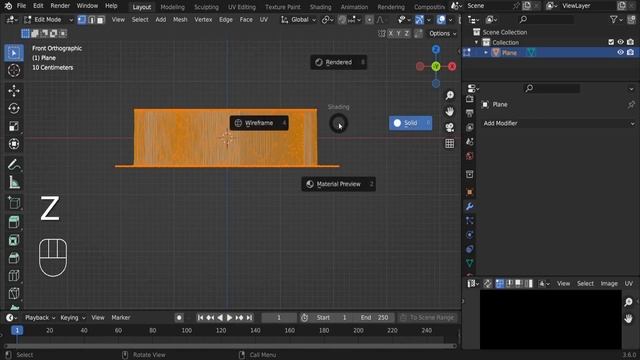640x360 pixels.
Task: Select the Bevel tool
Action: (14, 258)
